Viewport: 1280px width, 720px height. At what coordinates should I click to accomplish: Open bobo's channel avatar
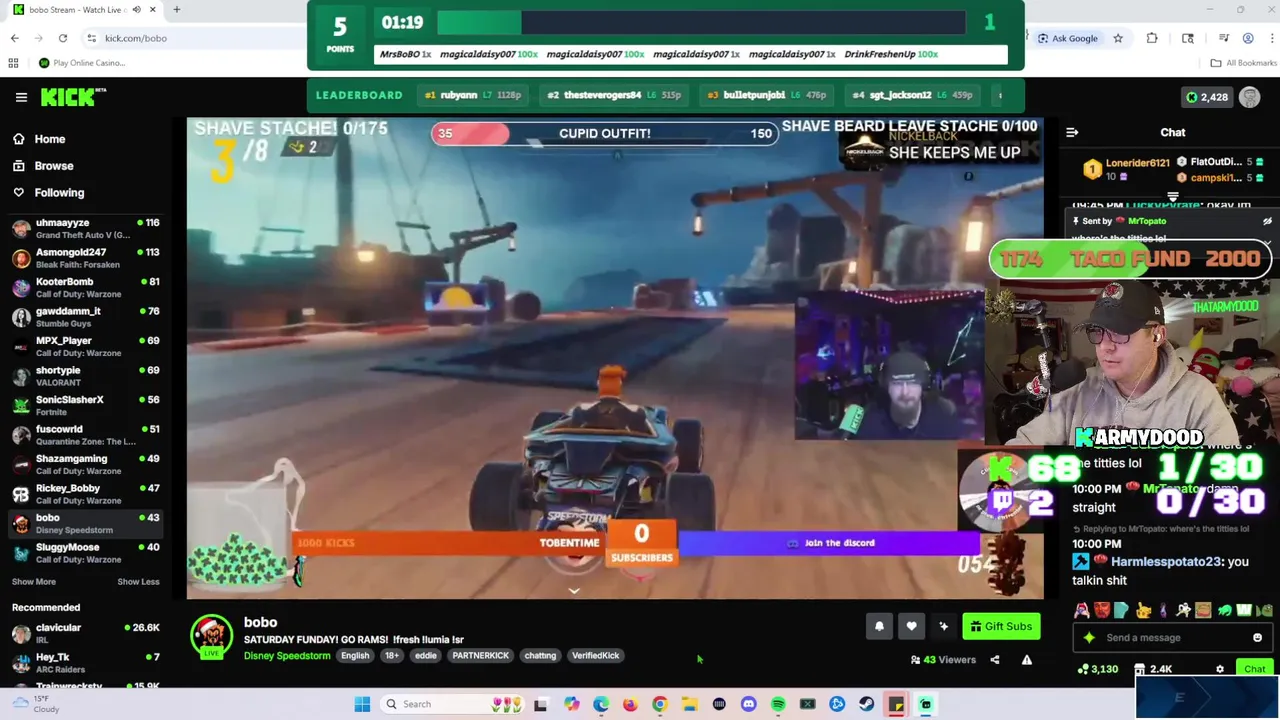[x=212, y=636]
